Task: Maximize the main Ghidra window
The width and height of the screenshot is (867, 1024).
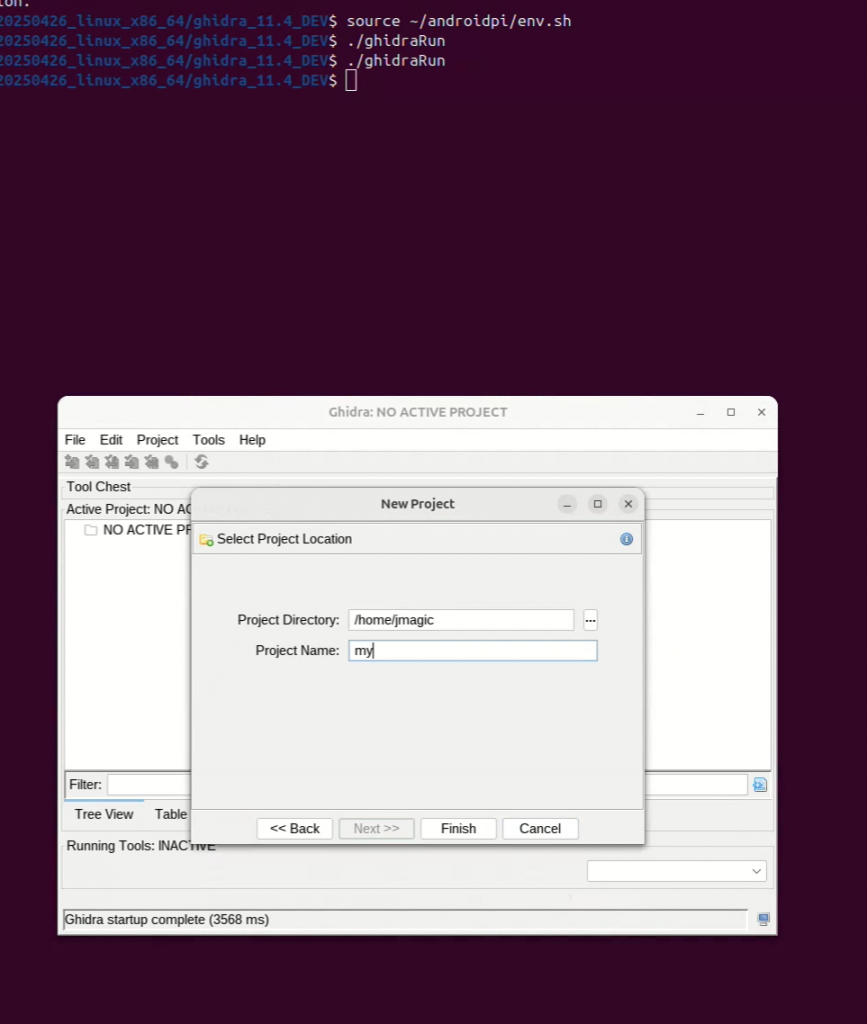Action: click(x=731, y=412)
